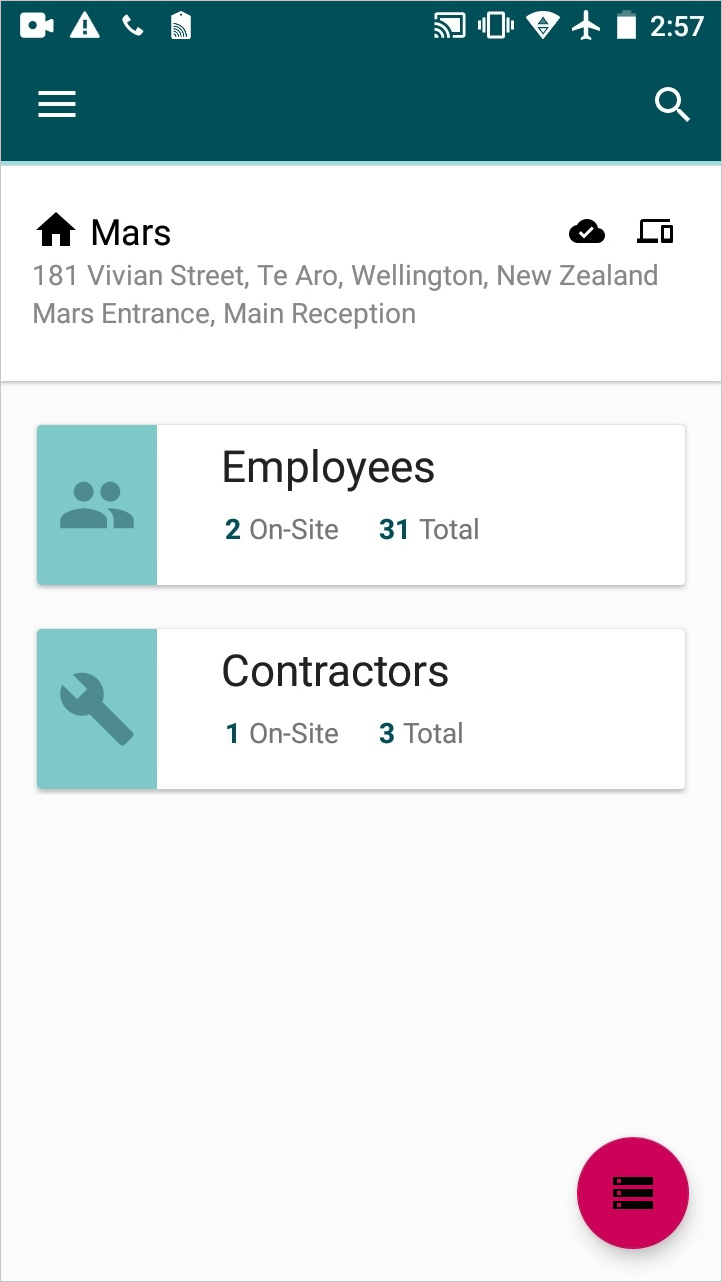Screen dimensions: 722x1282
Task: Open the Contractors card
Action: click(x=361, y=709)
